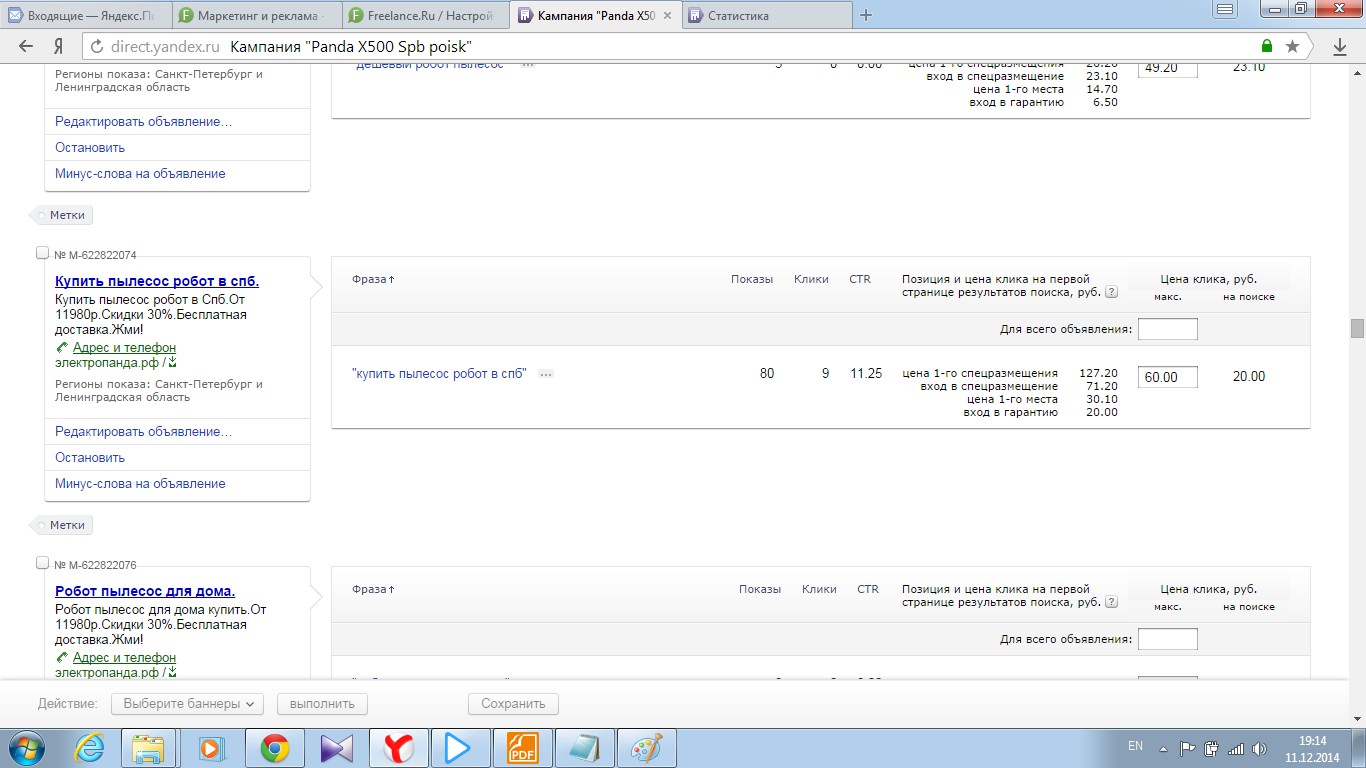This screenshot has width=1366, height=768.
Task: Open Windows Explorer from the taskbar
Action: click(x=149, y=748)
